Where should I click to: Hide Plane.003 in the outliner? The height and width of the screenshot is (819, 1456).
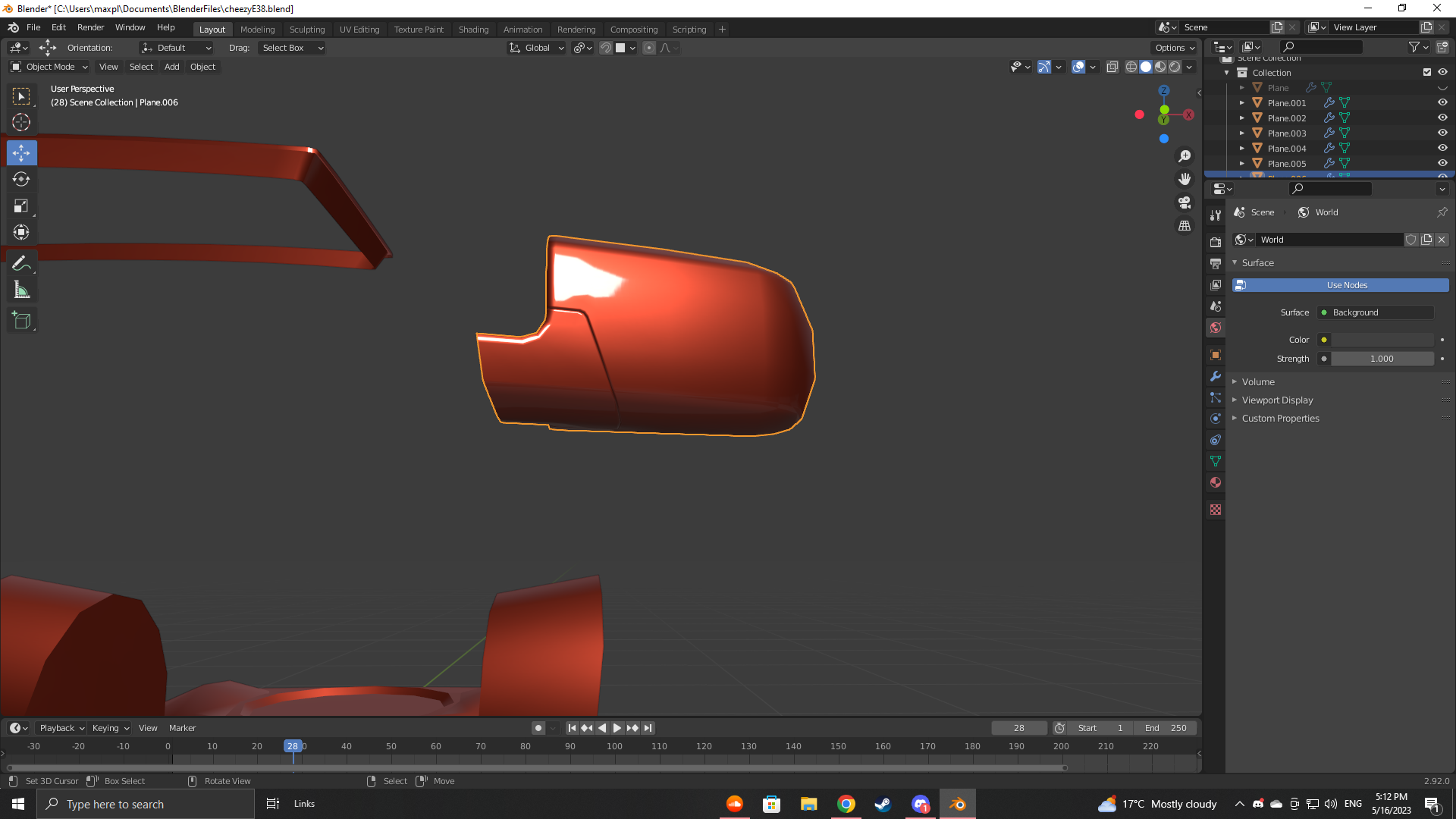(1442, 133)
